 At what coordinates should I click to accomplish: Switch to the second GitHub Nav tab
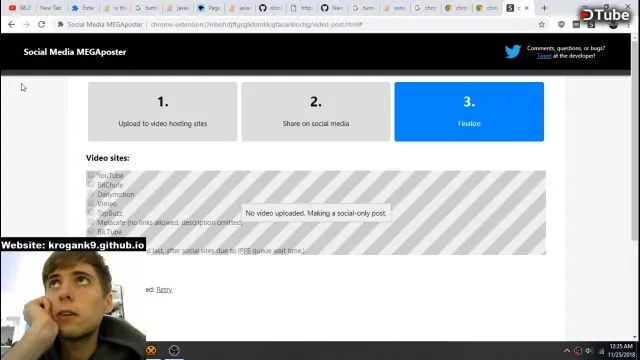(333, 8)
